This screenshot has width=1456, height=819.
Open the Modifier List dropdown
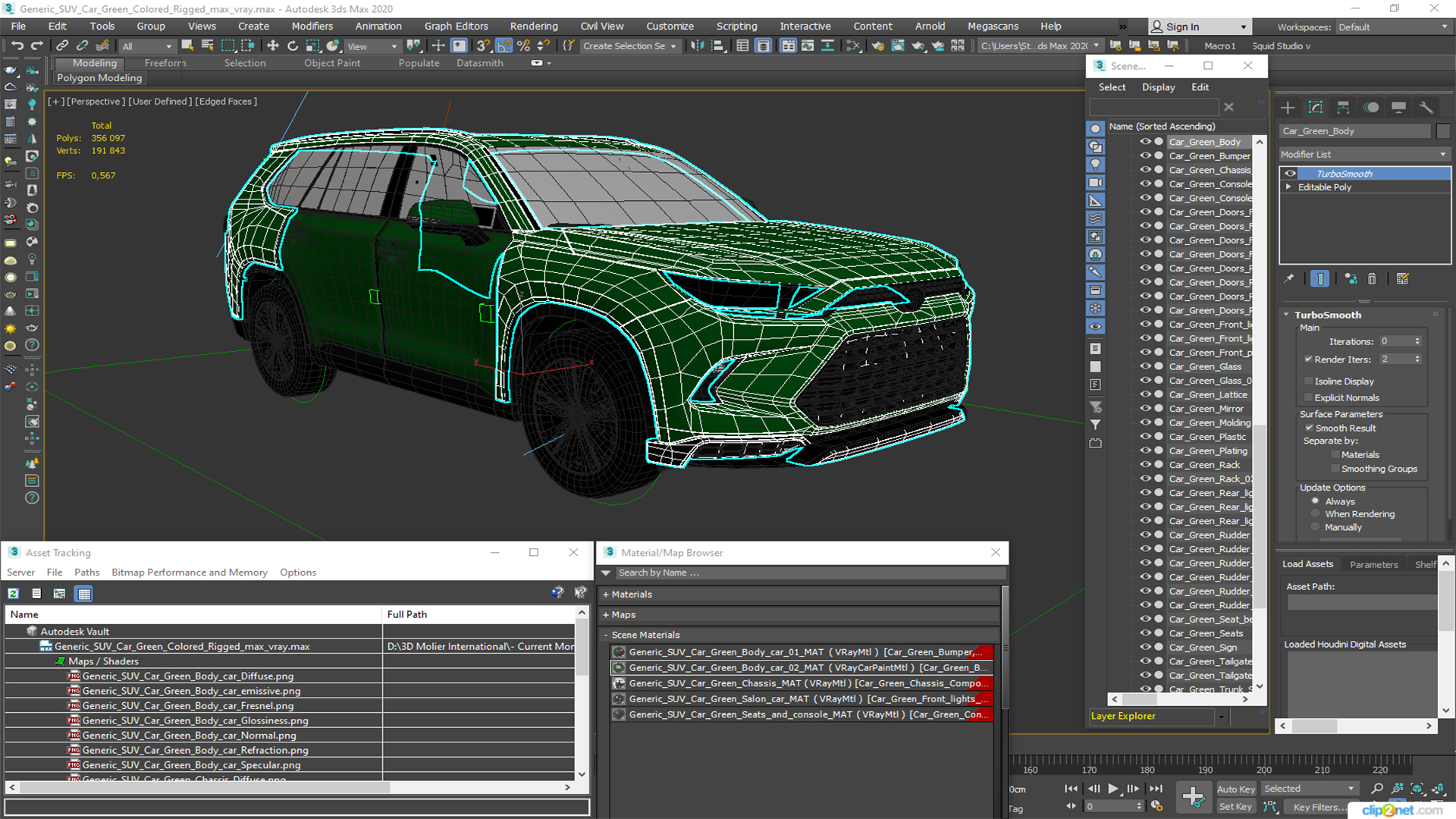tap(1364, 154)
